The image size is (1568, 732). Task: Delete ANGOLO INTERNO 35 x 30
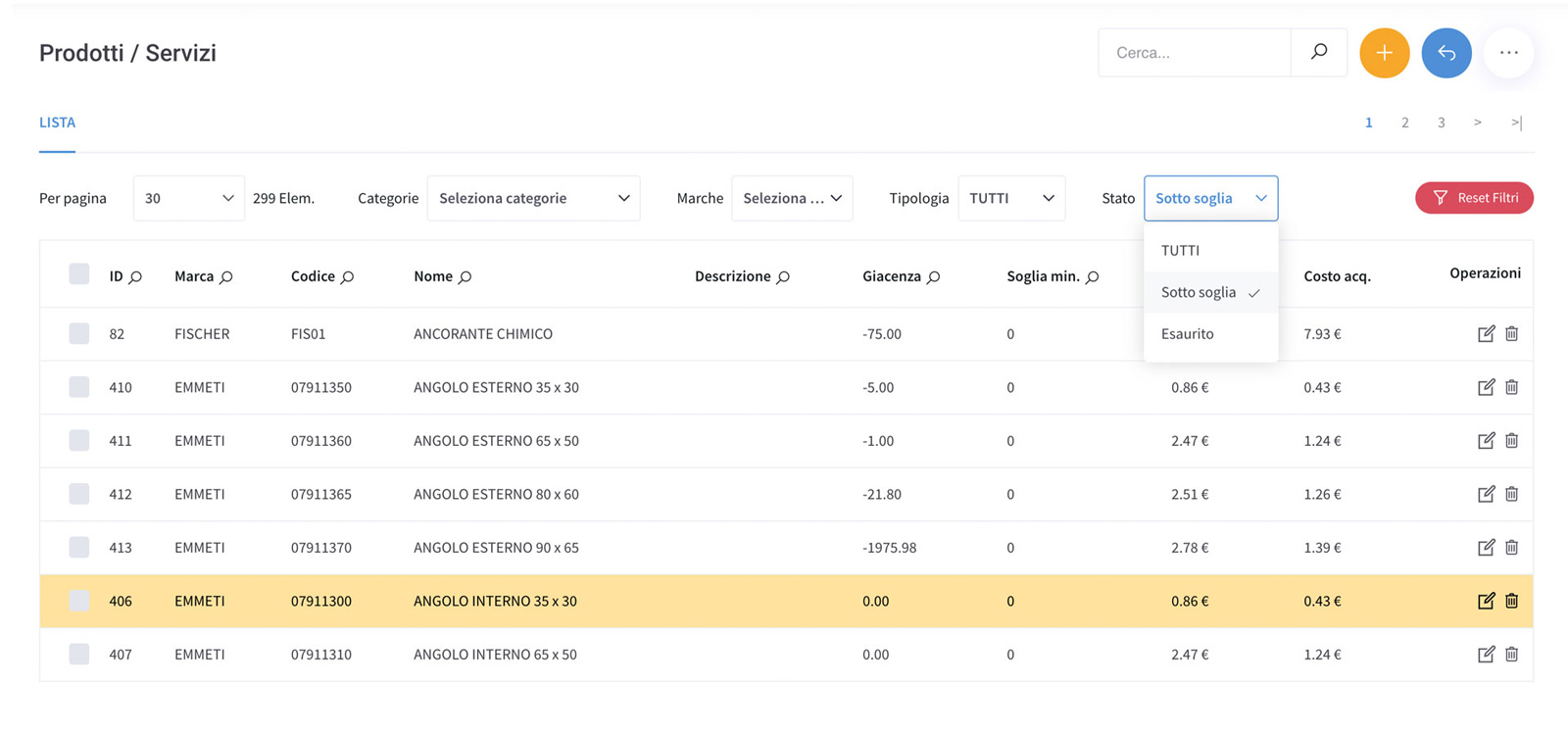coord(1511,601)
